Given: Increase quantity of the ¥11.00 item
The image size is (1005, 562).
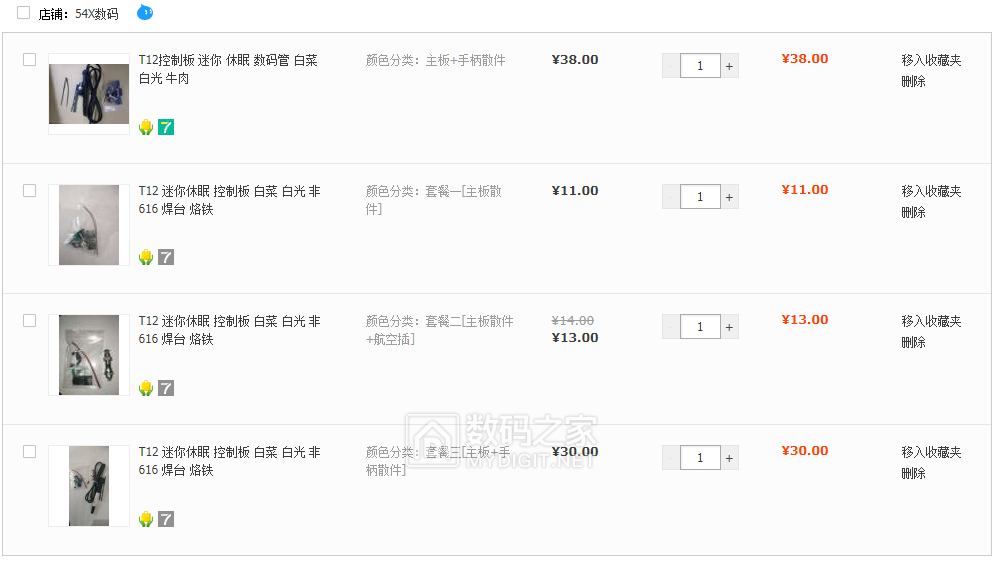Looking at the screenshot, I should (x=729, y=197).
